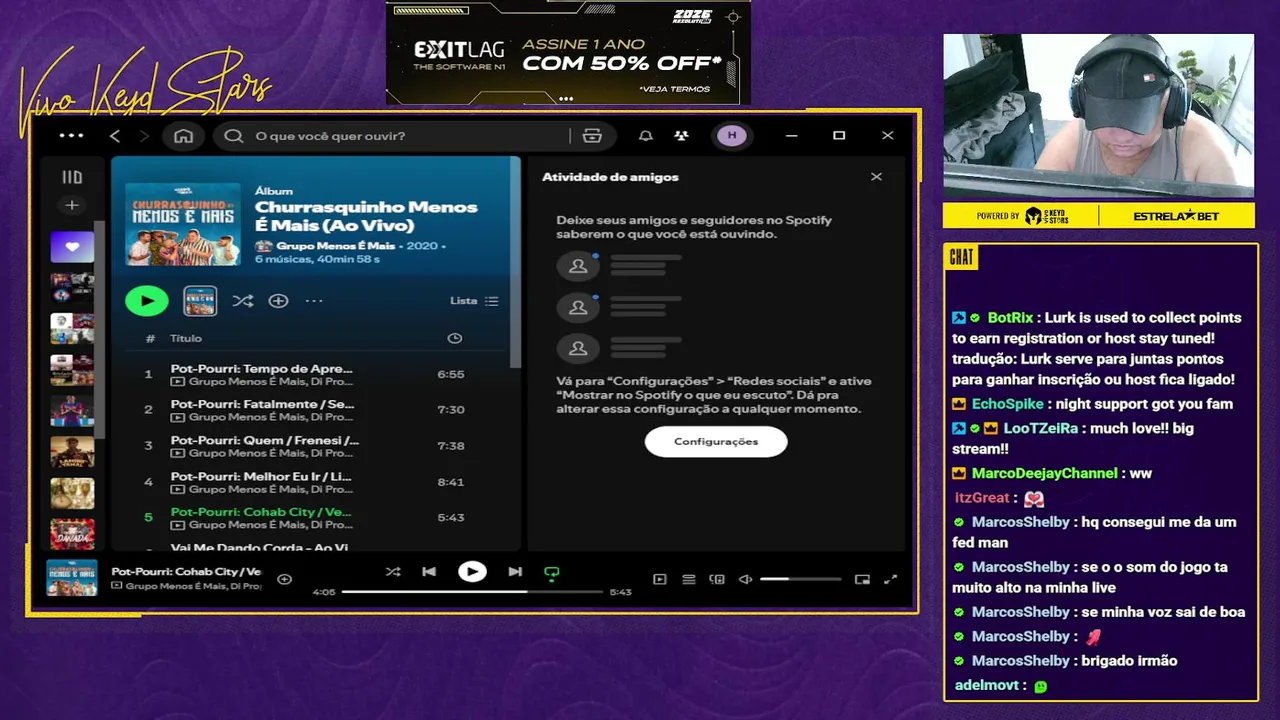
Task: Create playlist with plus in sidebar
Action: 72,205
